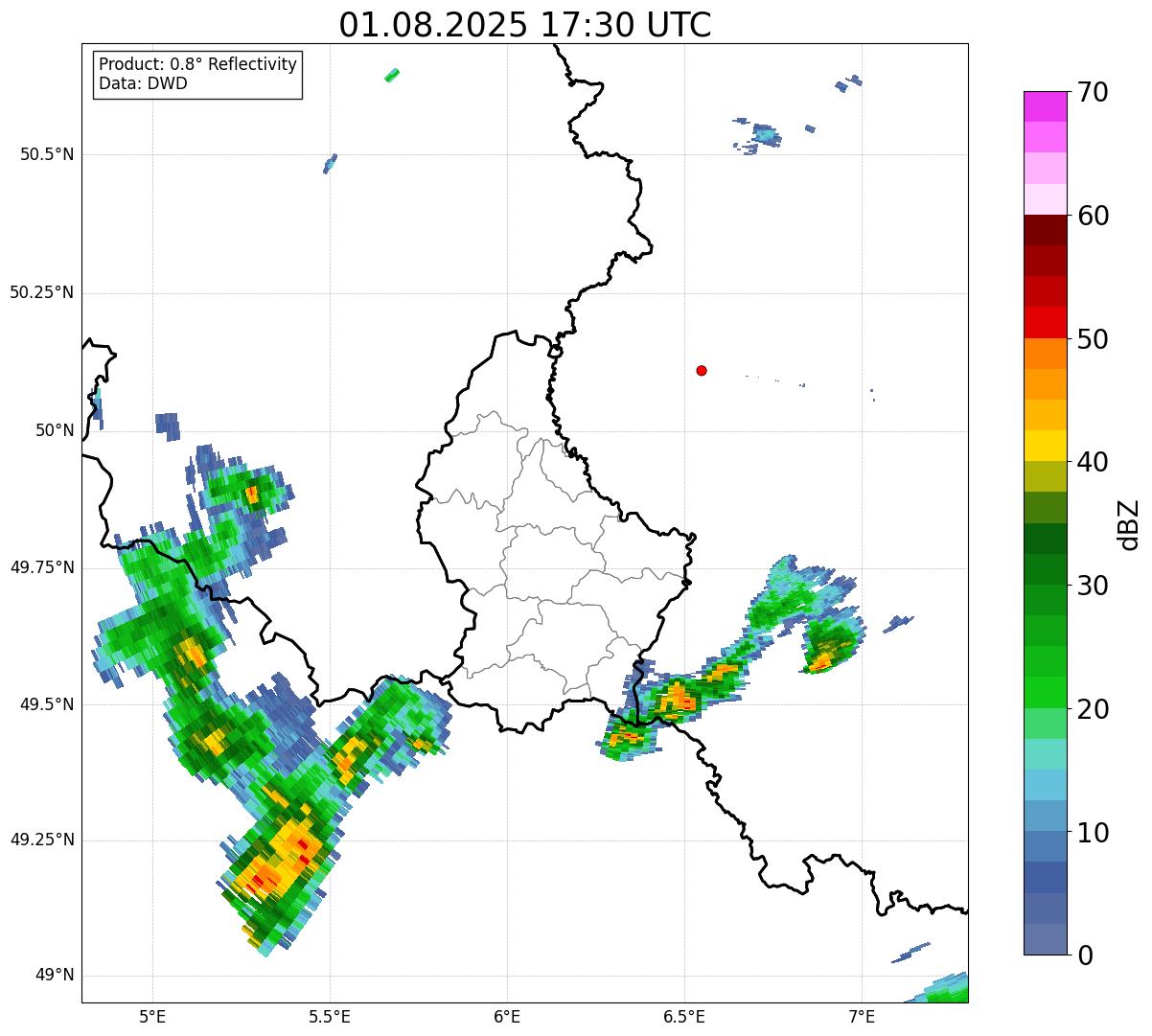Click the bright yellow colorbar swatch above 40

click(x=1045, y=446)
